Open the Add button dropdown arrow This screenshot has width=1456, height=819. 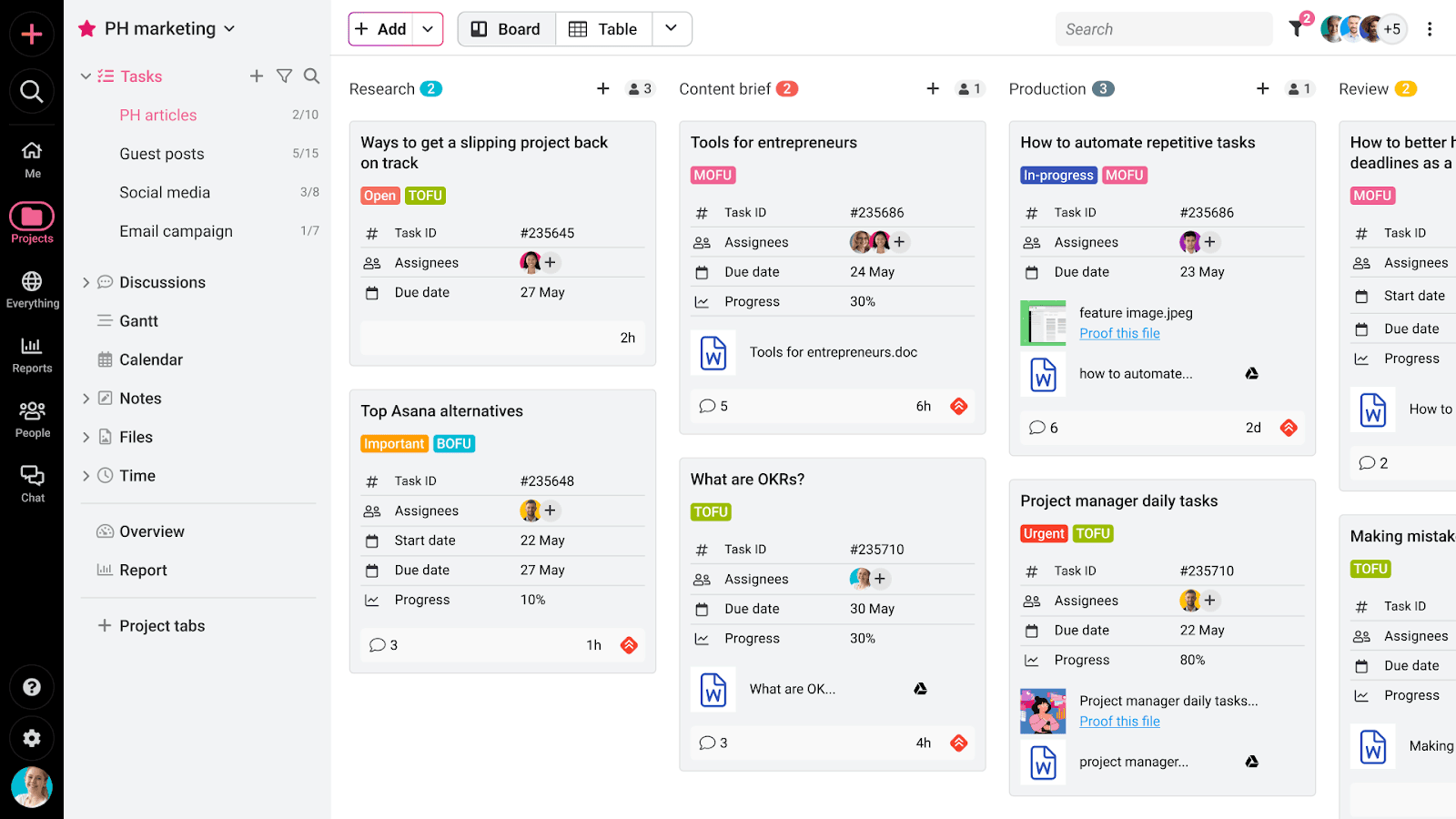click(x=427, y=28)
